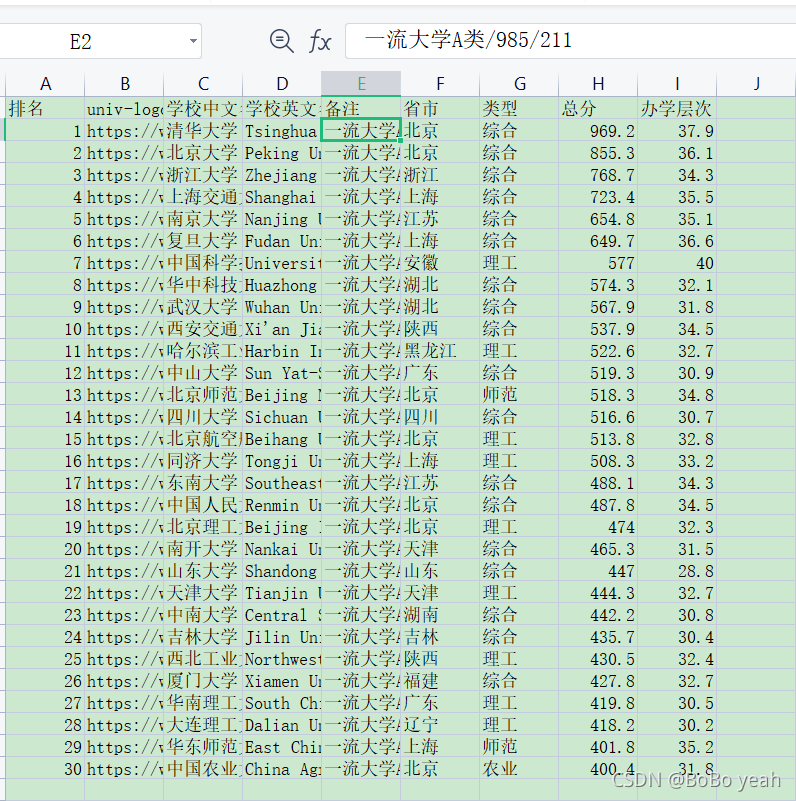Click the fx insert function icon

point(320,41)
